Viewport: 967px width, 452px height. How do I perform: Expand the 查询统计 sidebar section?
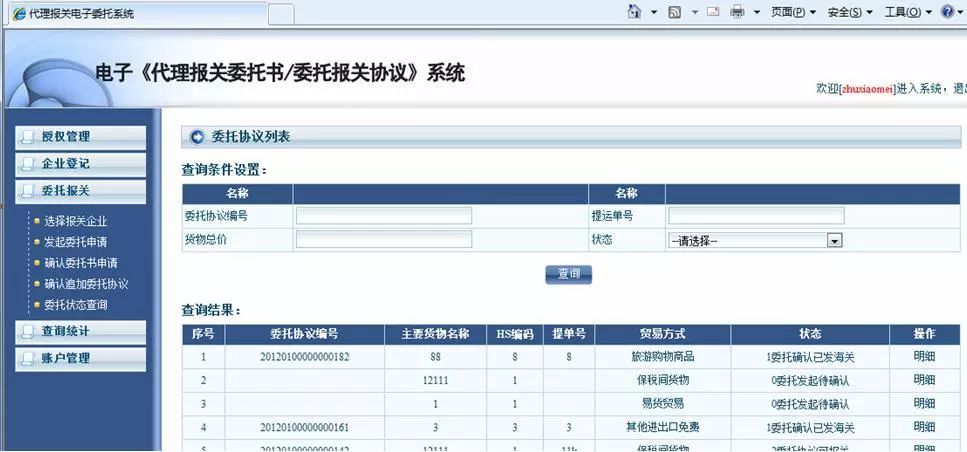coord(66,331)
